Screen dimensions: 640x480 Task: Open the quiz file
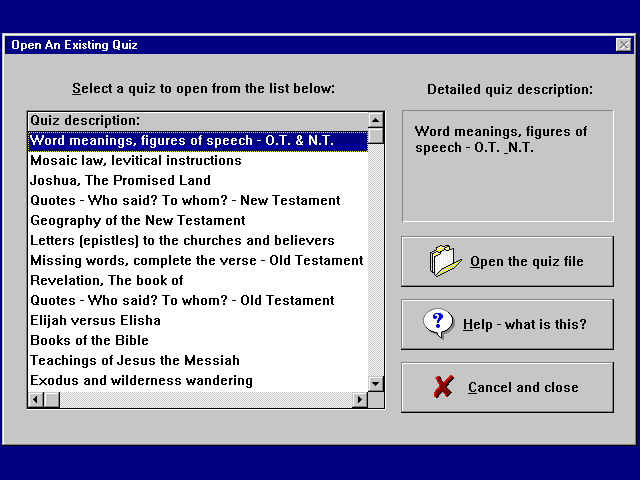507,262
